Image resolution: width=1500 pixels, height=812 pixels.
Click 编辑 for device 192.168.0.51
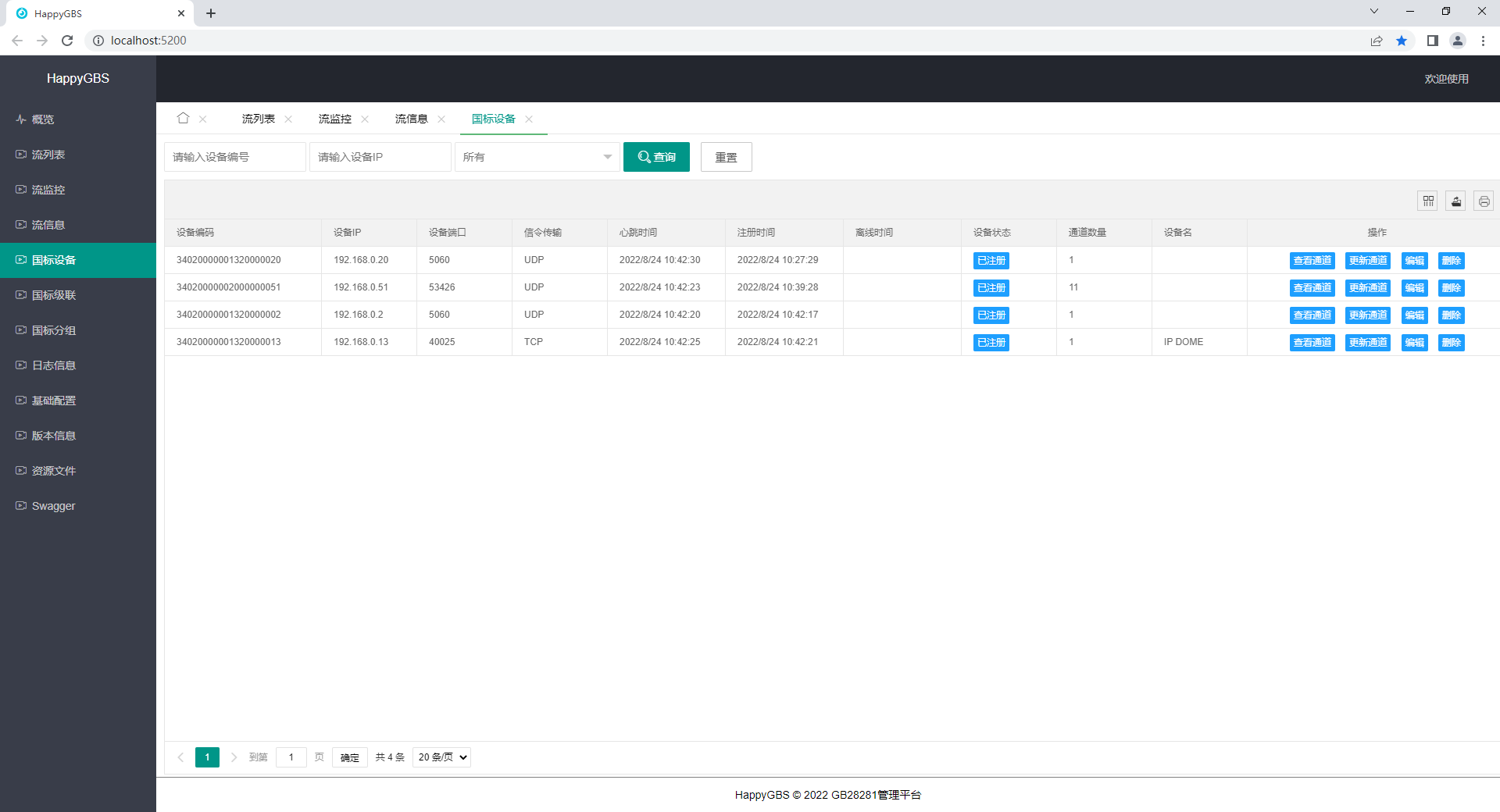(x=1414, y=288)
